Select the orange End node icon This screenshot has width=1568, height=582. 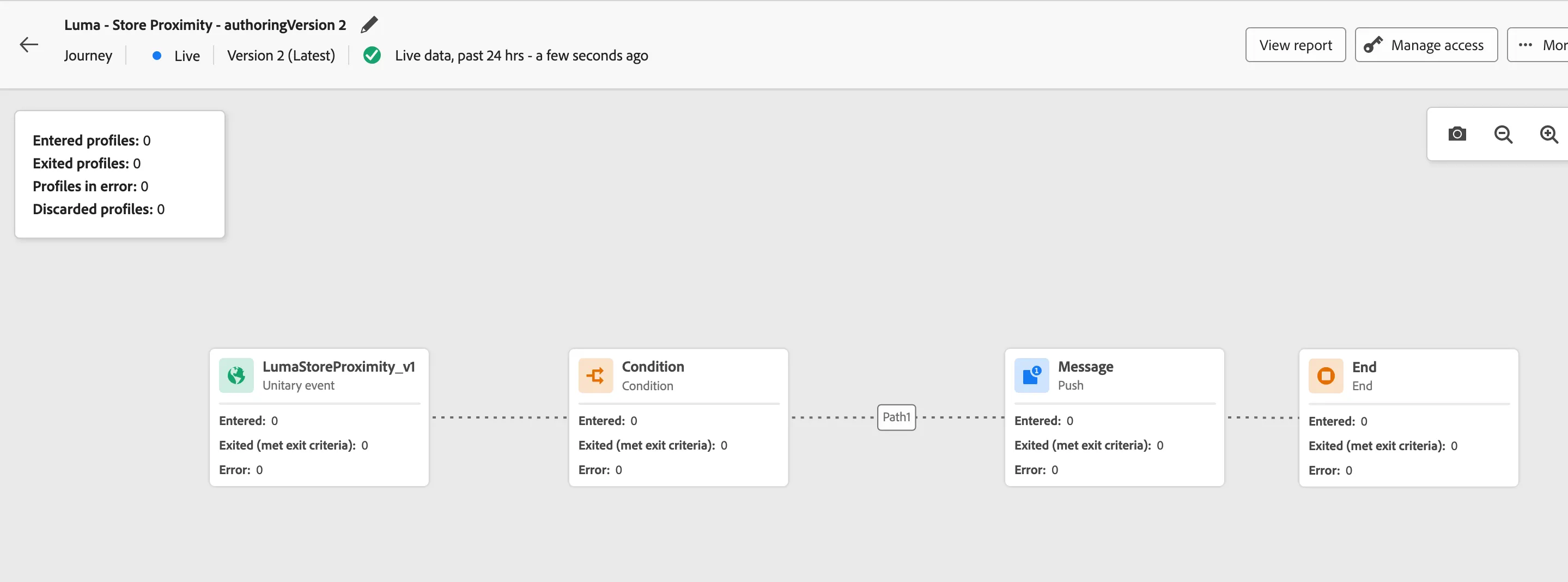(x=1326, y=376)
